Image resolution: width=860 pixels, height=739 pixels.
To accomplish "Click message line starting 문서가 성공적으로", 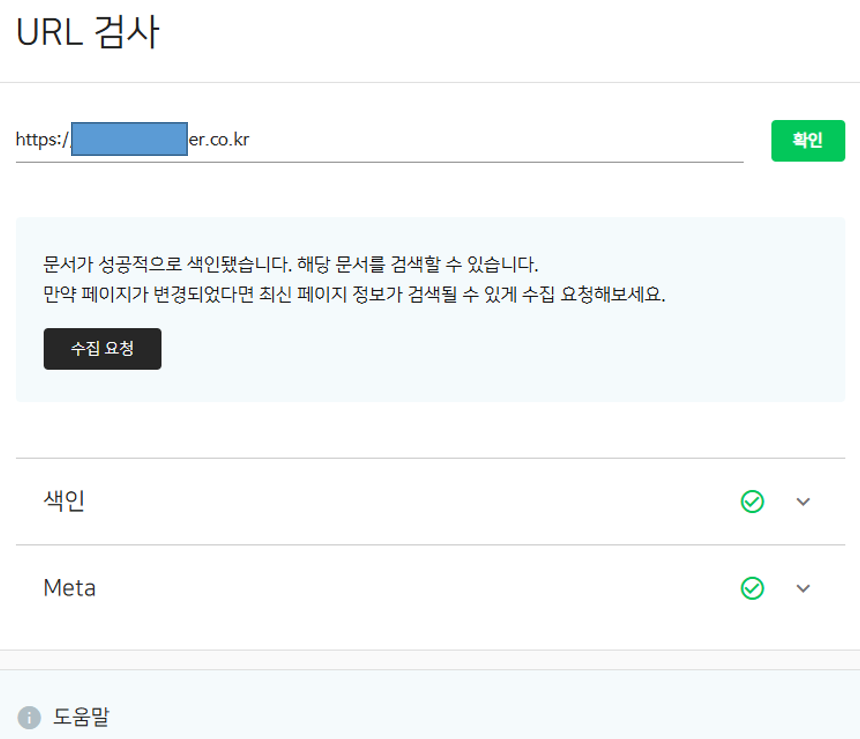I will 291,264.
